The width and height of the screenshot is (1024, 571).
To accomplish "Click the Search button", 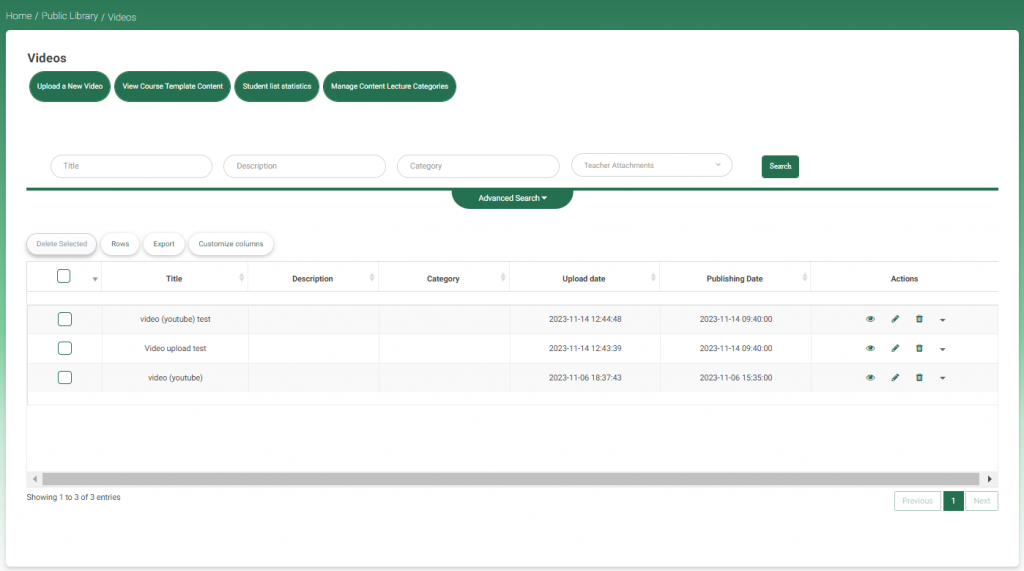I will click(780, 167).
